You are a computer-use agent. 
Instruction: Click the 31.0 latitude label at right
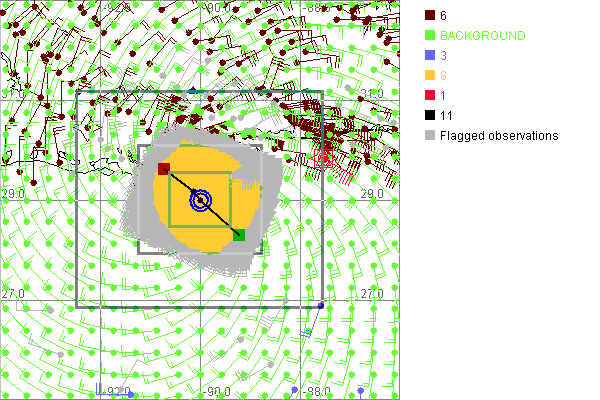(371, 93)
